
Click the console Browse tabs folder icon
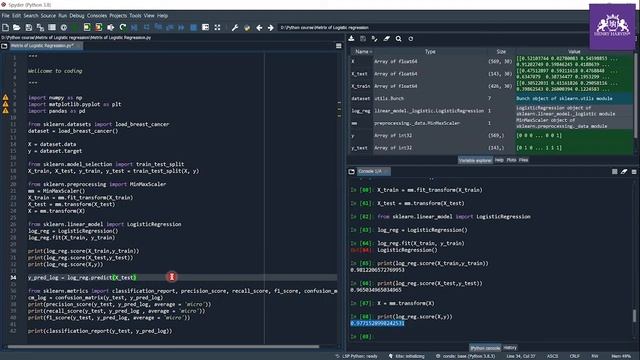(351, 171)
